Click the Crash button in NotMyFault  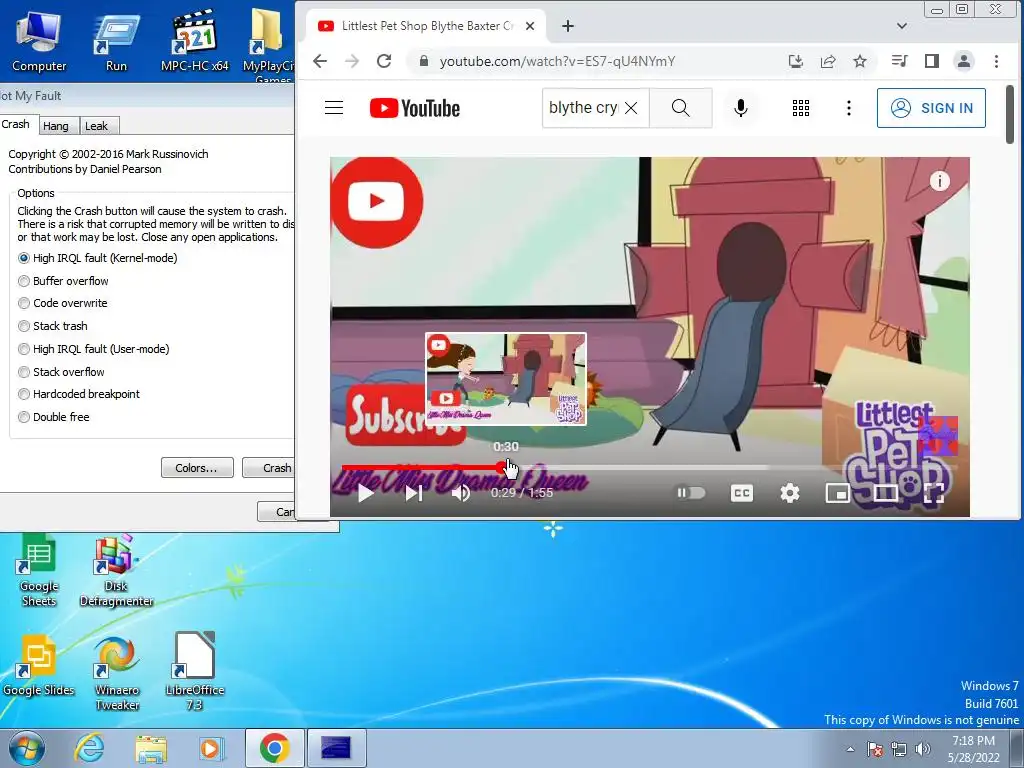pos(270,468)
